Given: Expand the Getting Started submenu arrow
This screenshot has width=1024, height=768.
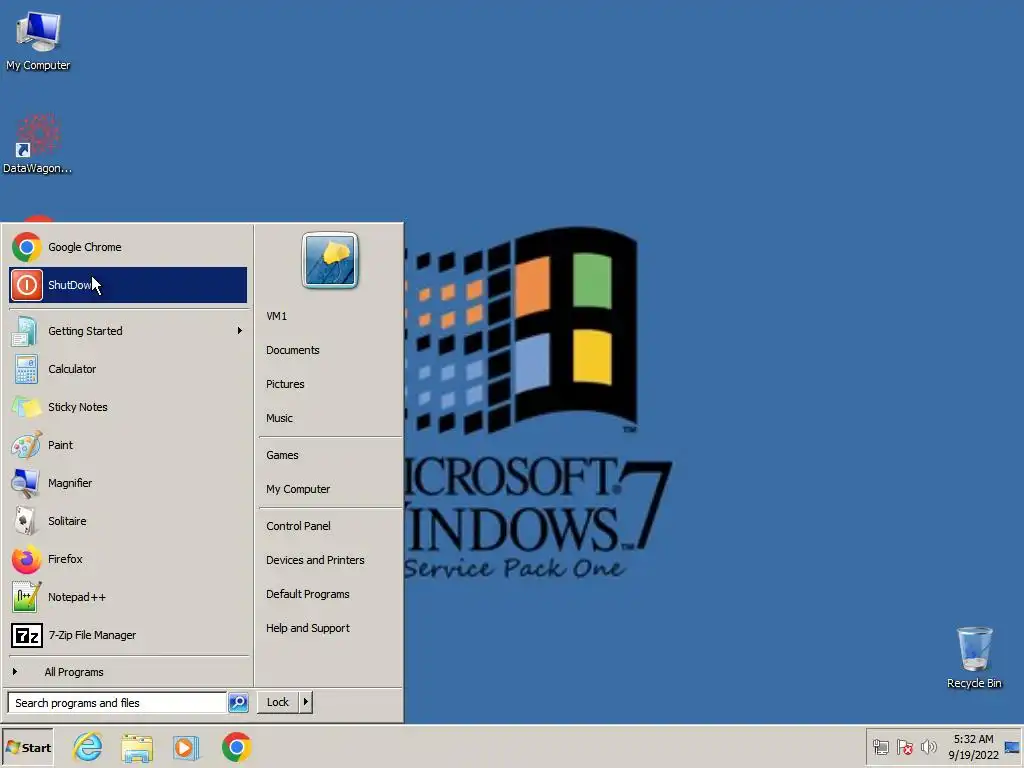Looking at the screenshot, I should pyautogui.click(x=240, y=331).
